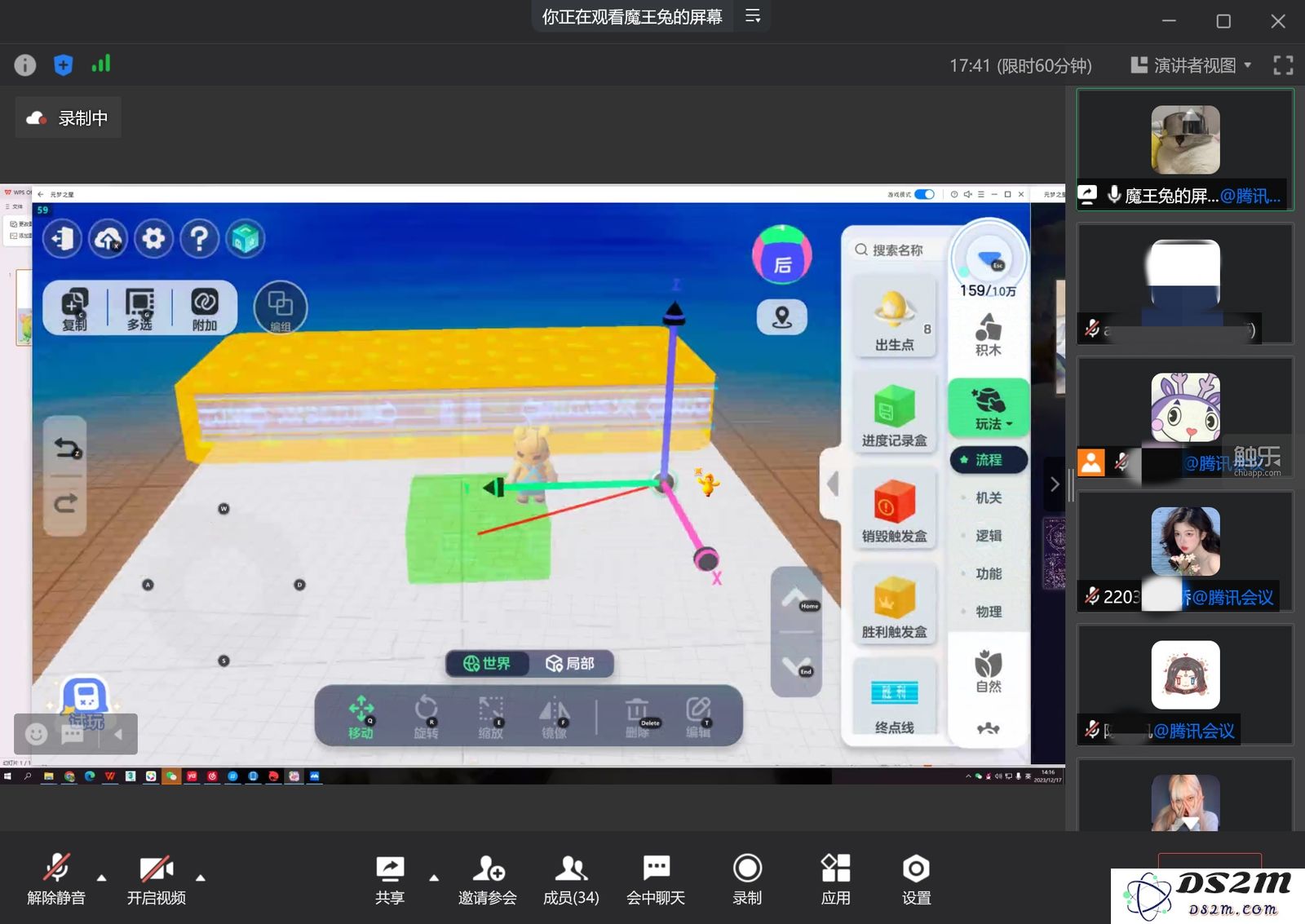Click the map location pin button
Viewport: 1305px width, 924px height.
781,317
